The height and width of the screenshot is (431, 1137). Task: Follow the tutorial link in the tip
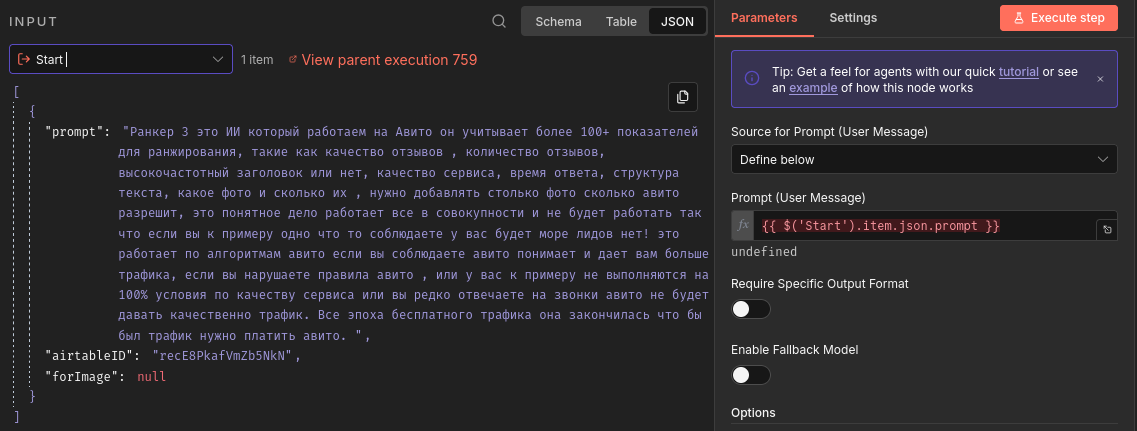(x=1018, y=72)
